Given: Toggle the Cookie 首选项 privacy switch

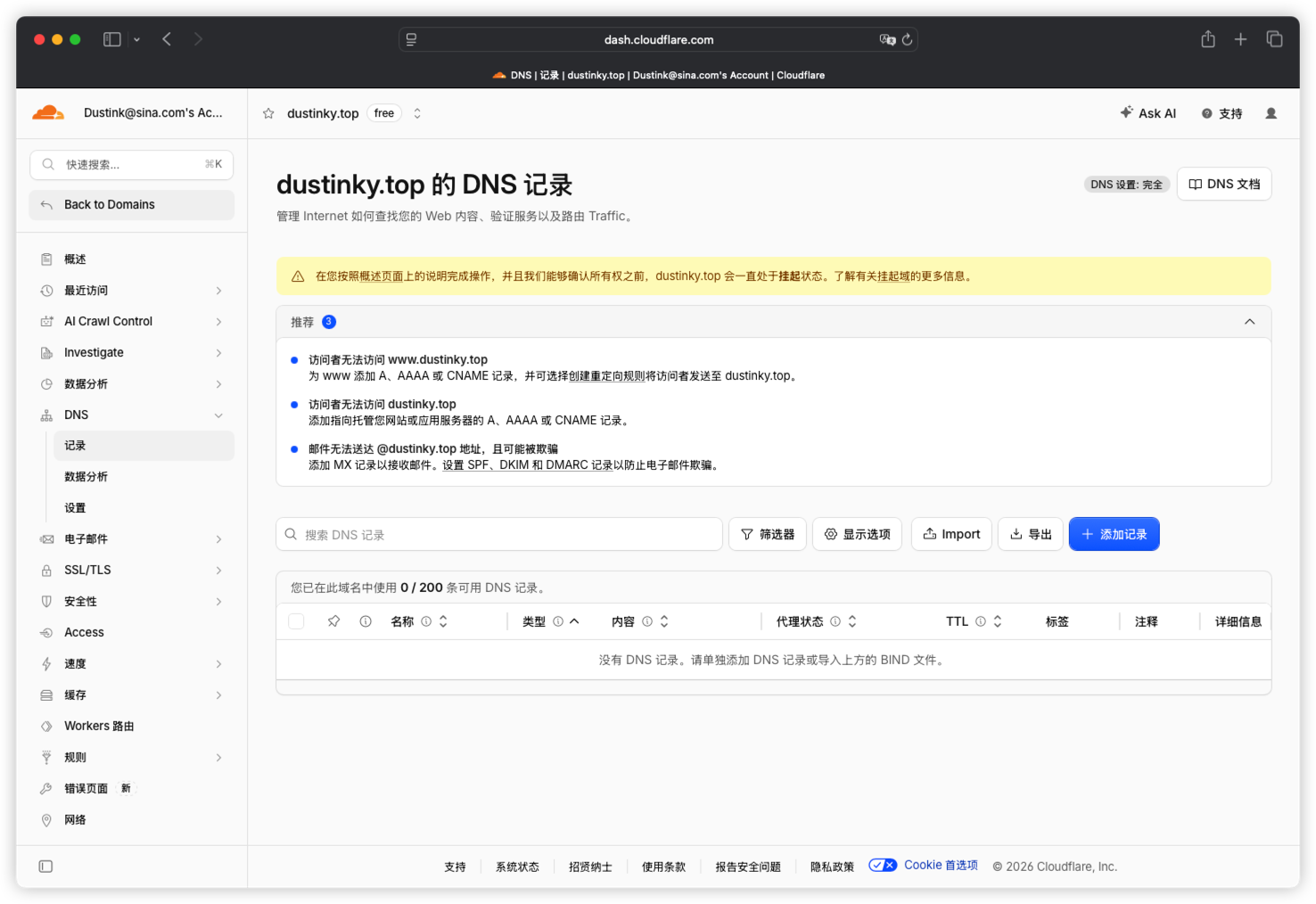Looking at the screenshot, I should click(883, 865).
